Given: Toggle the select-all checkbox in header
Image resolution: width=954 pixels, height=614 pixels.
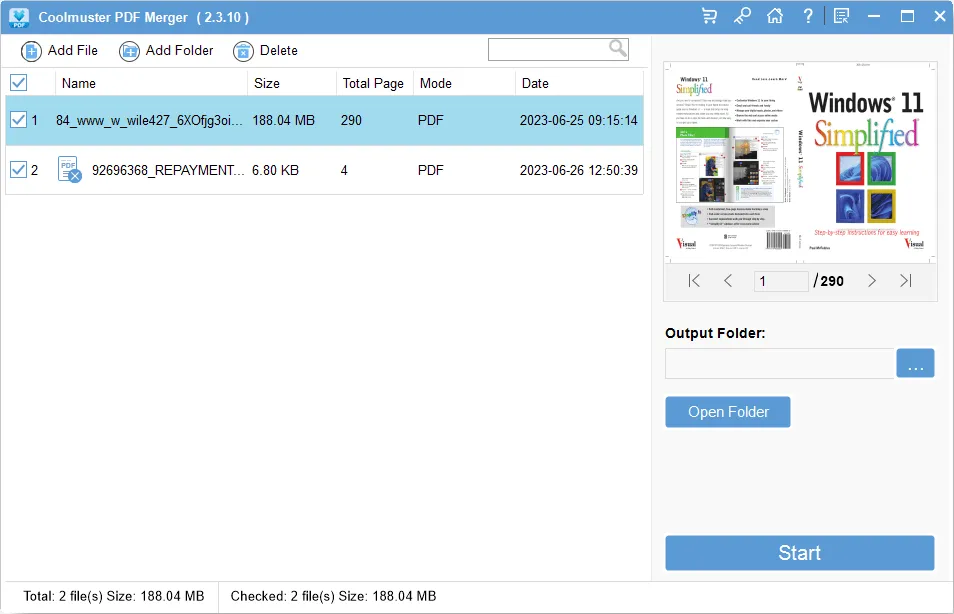Looking at the screenshot, I should pos(18,83).
